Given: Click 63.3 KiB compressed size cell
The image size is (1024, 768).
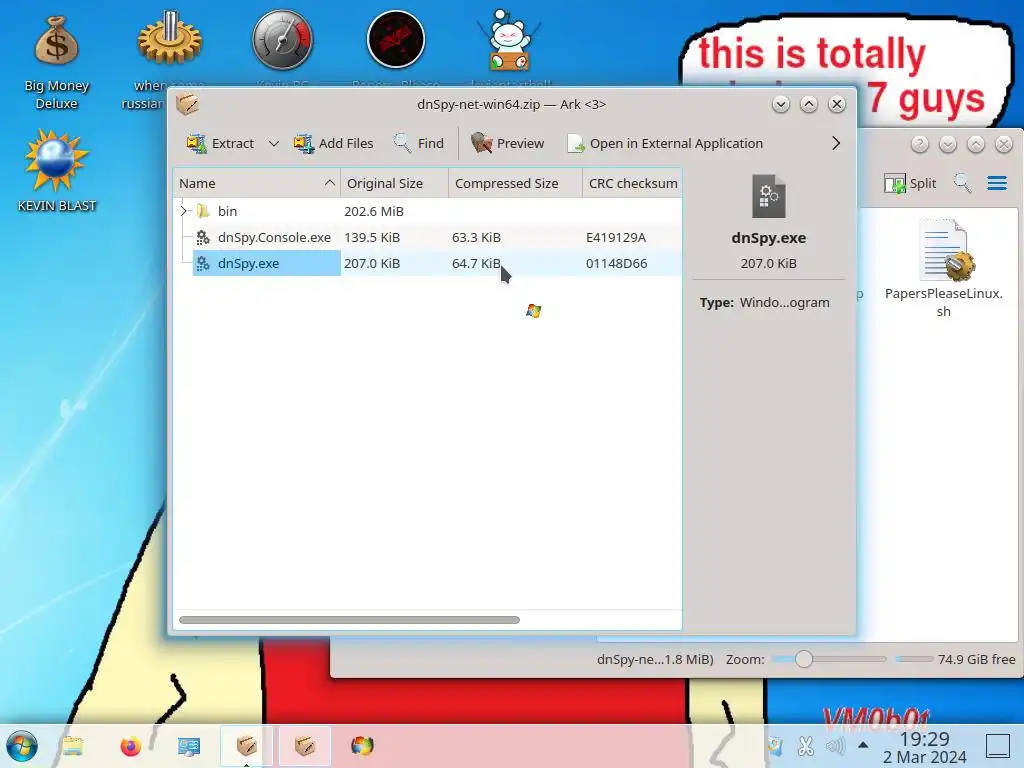Looking at the screenshot, I should pyautogui.click(x=476, y=237).
